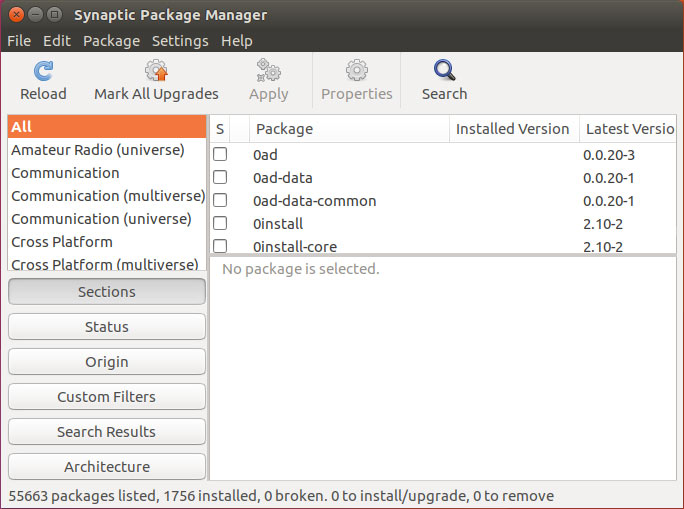Screen dimensions: 684x509
Task: Open the Settings menu
Action: coord(180,41)
